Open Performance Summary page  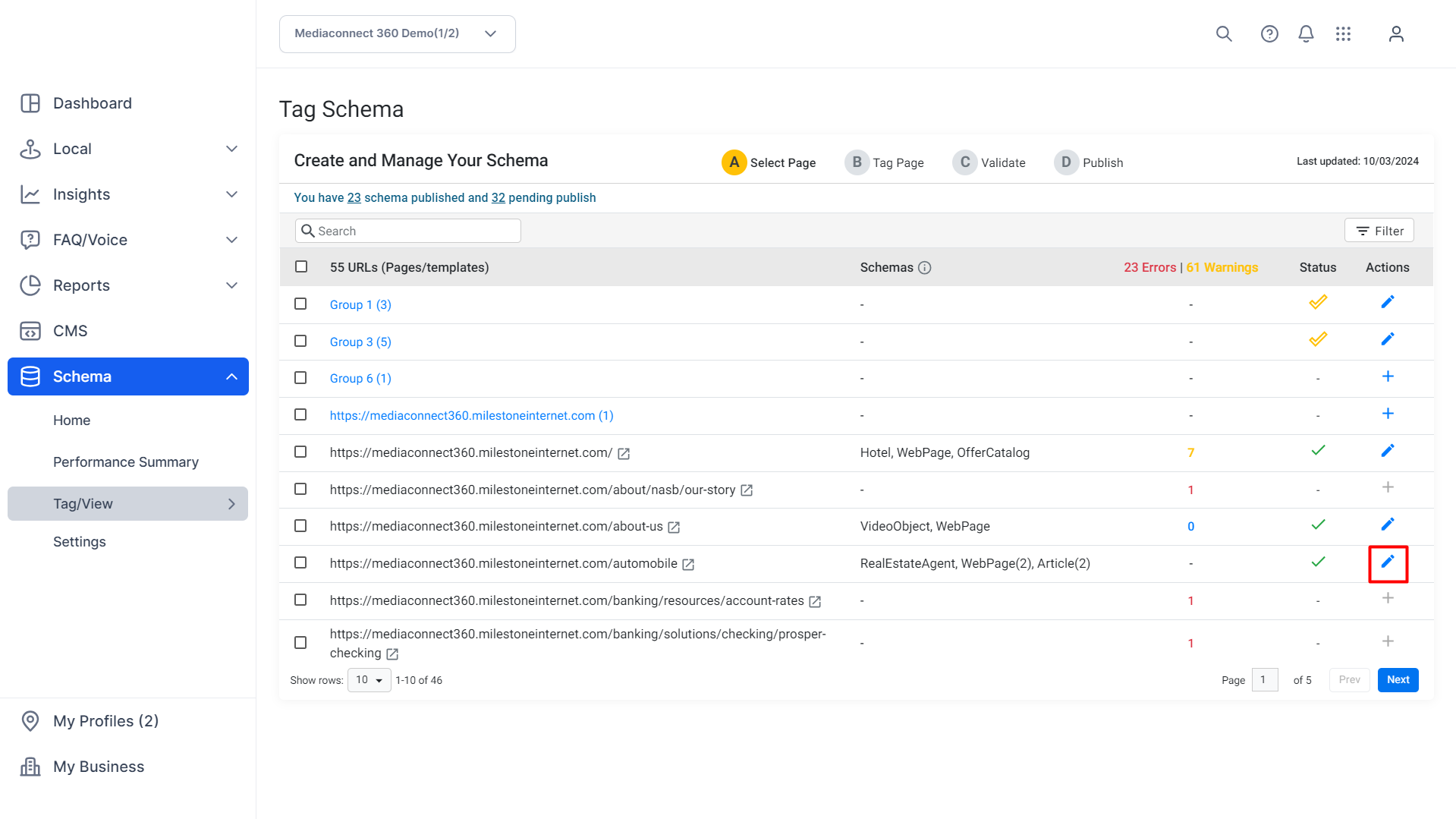126,462
